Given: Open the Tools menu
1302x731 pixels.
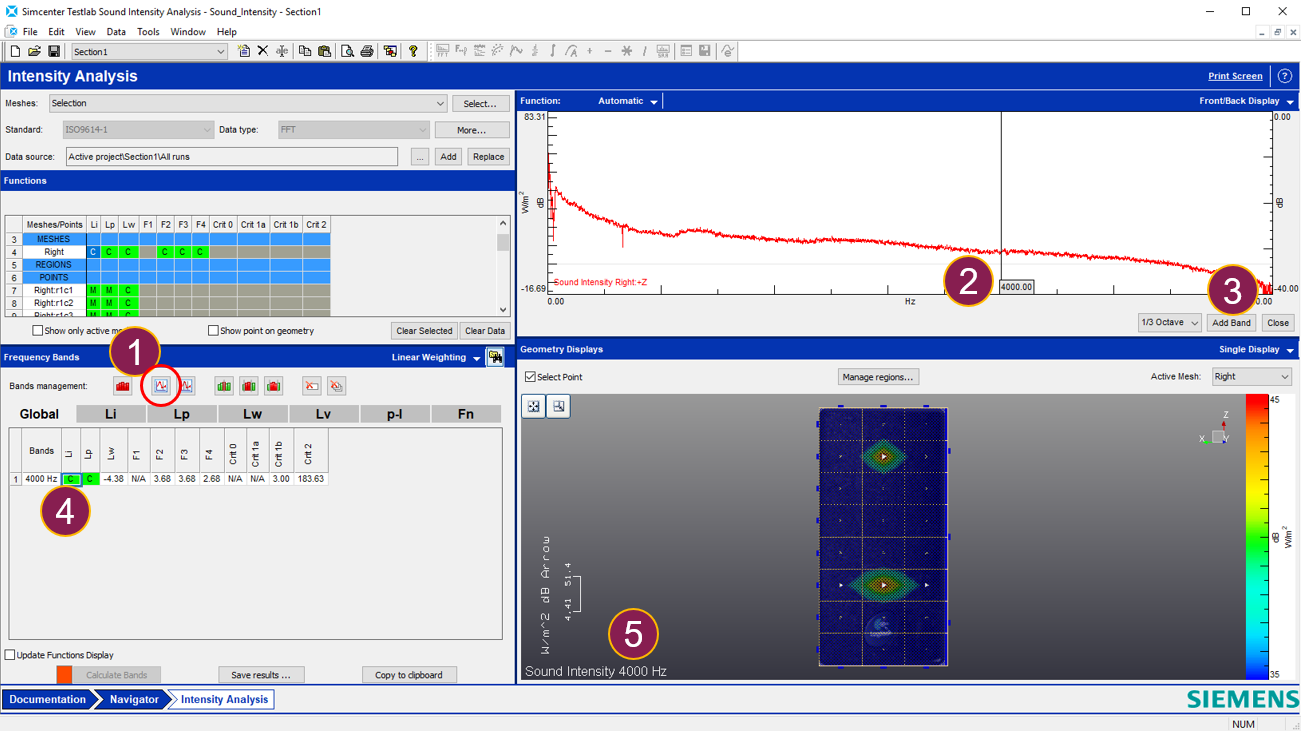Looking at the screenshot, I should (148, 32).
